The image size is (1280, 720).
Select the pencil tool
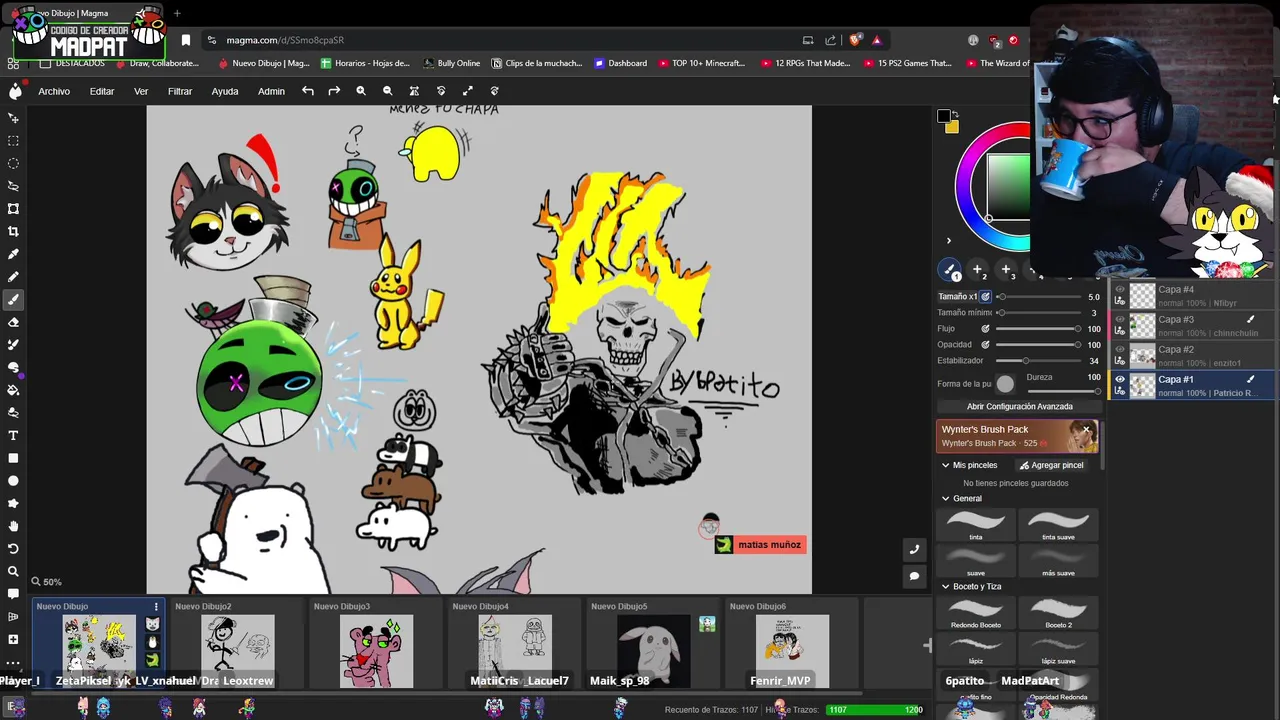(13, 277)
